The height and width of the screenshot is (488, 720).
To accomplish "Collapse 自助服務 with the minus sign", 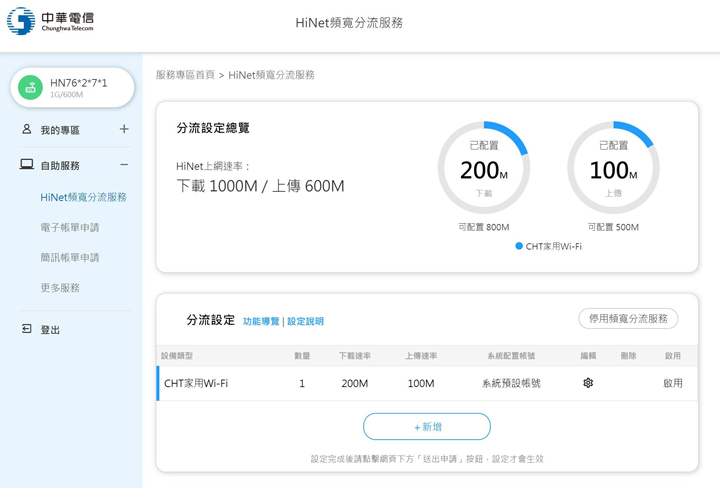I will click(x=124, y=164).
